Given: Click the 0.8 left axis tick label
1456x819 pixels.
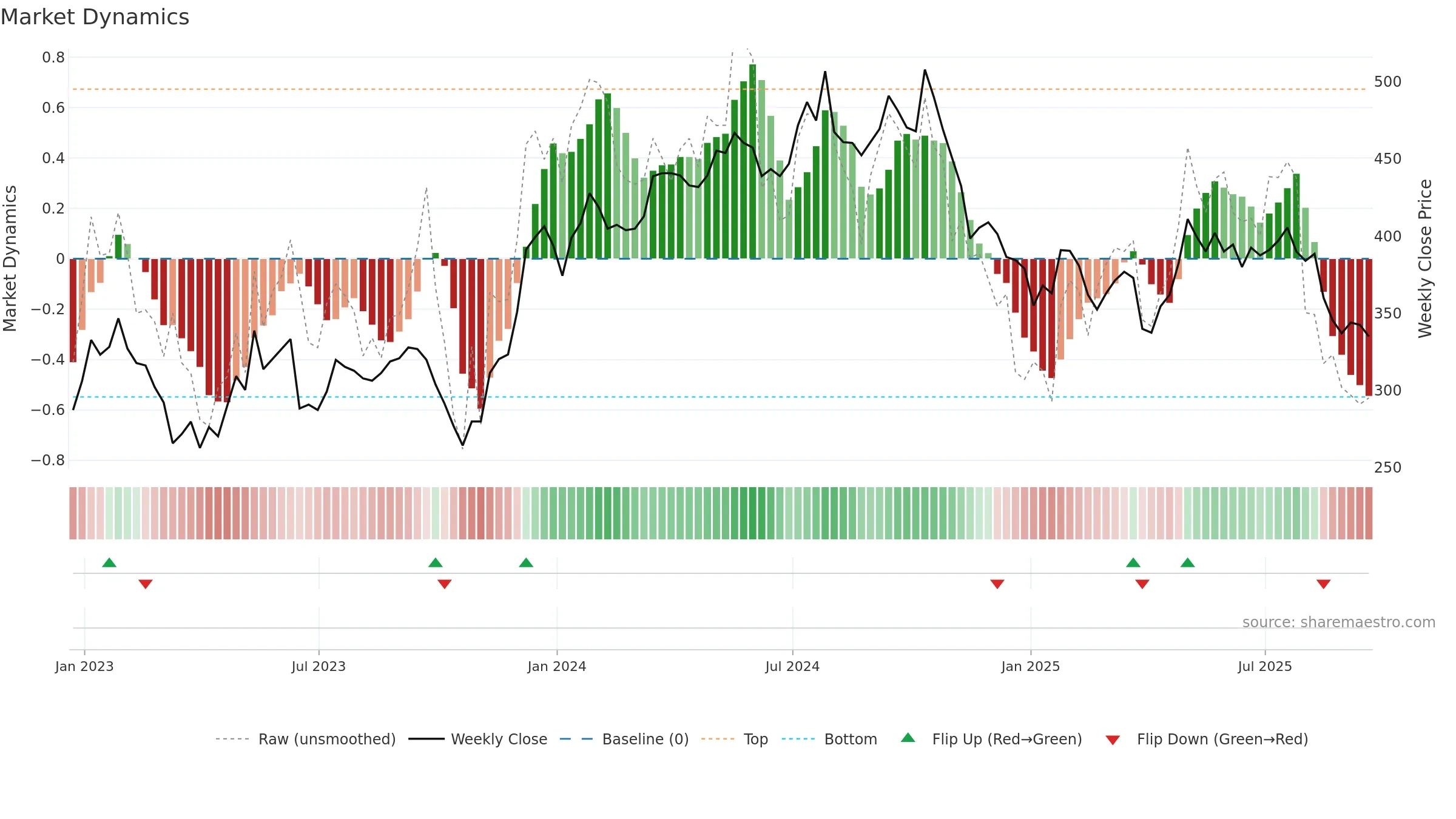Looking at the screenshot, I should coord(53,58).
